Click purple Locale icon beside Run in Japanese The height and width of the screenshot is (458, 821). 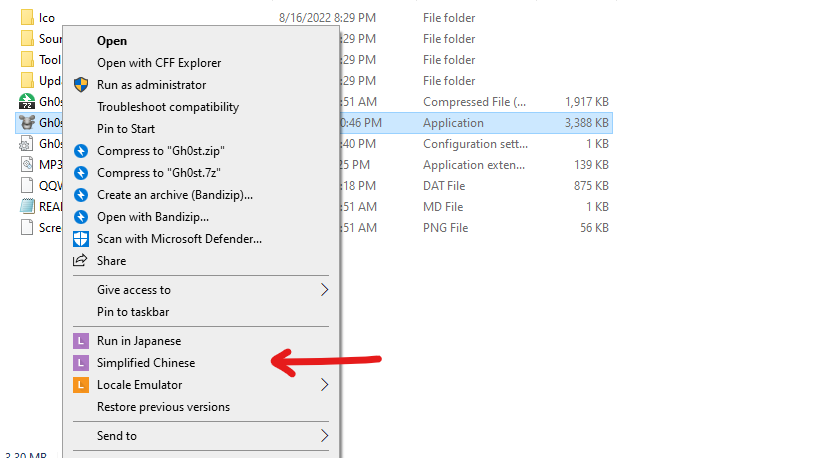81,341
